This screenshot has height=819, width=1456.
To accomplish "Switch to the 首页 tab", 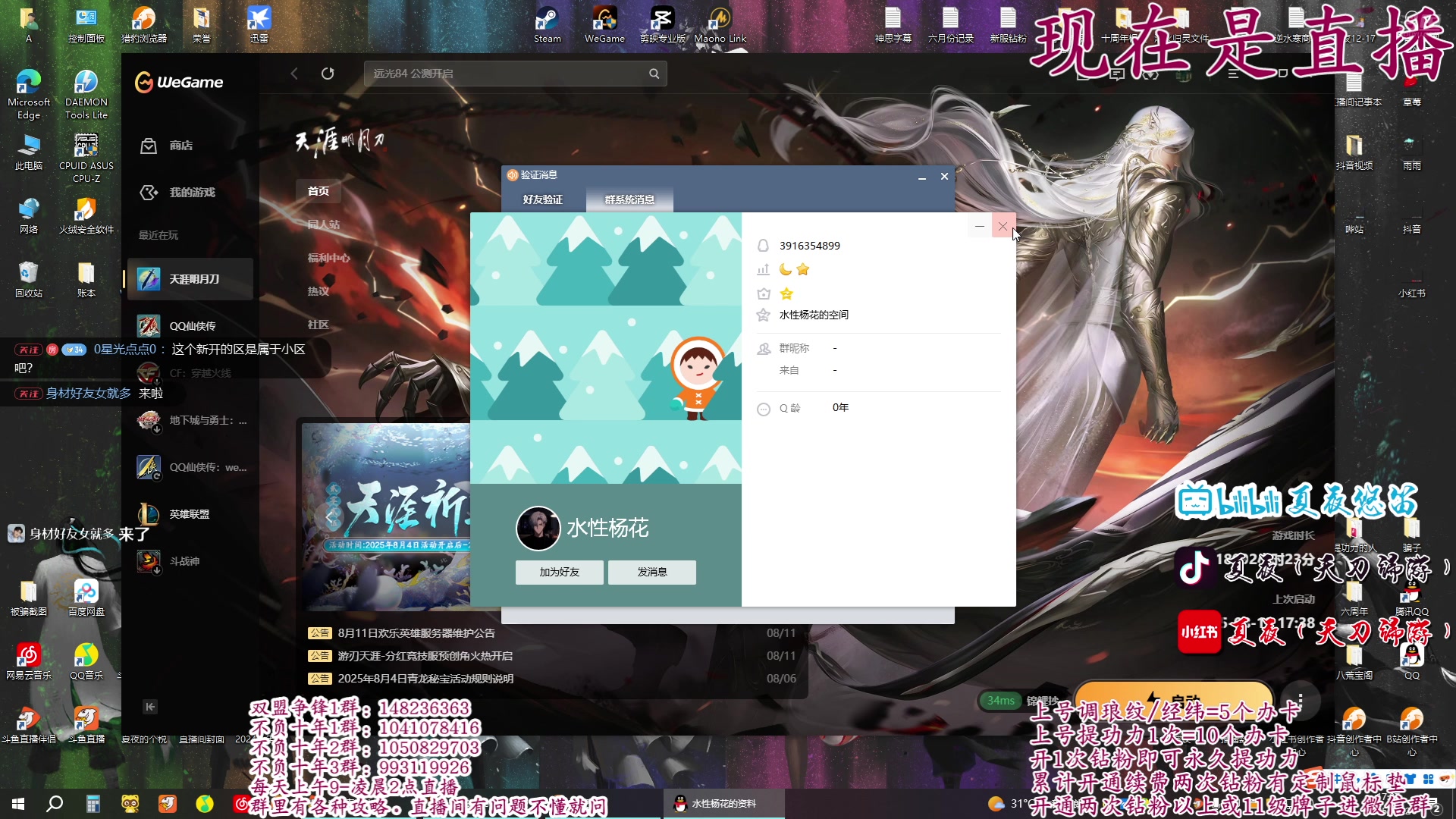I will click(x=318, y=191).
